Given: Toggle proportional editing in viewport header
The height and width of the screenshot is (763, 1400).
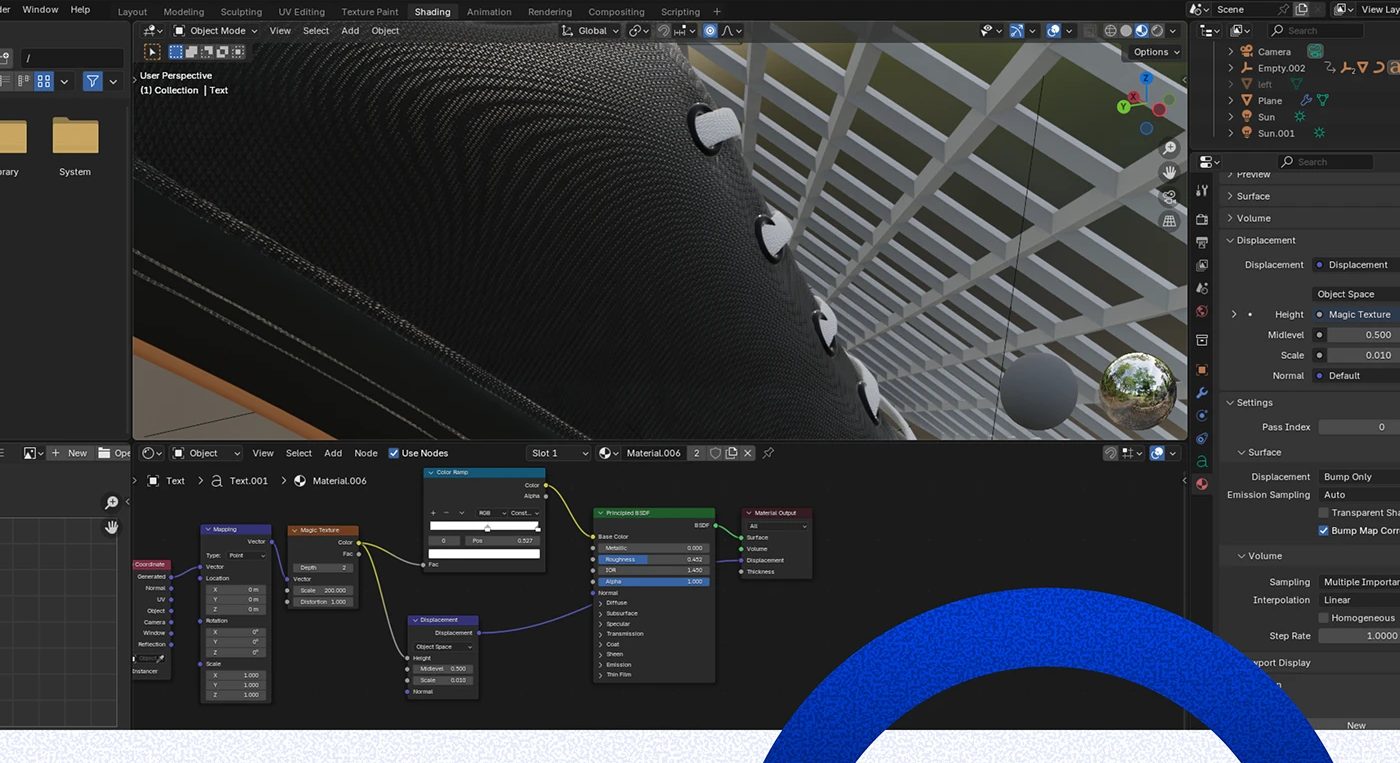Looking at the screenshot, I should click(710, 31).
